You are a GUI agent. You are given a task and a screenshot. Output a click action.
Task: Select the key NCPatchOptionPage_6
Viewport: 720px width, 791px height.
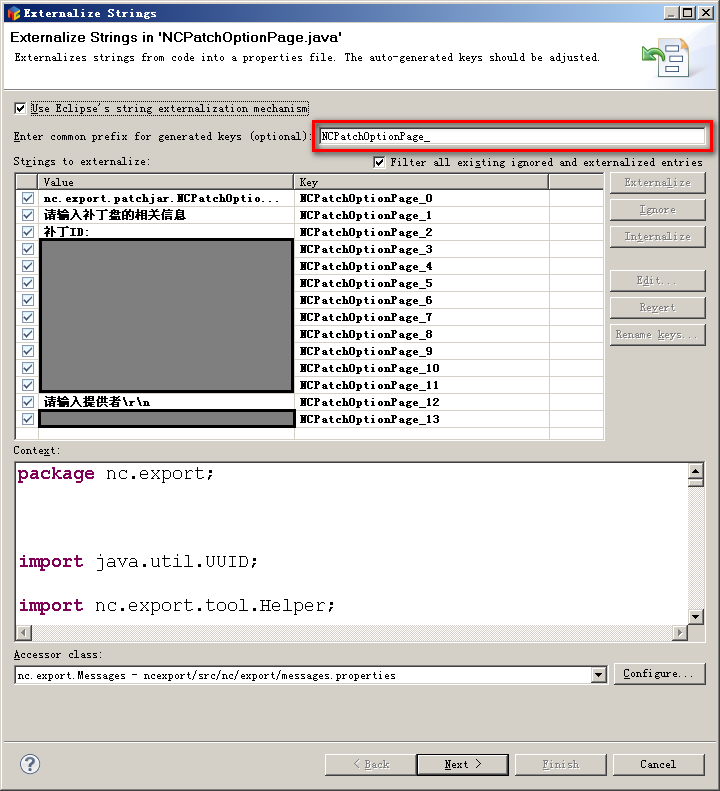tap(366, 300)
